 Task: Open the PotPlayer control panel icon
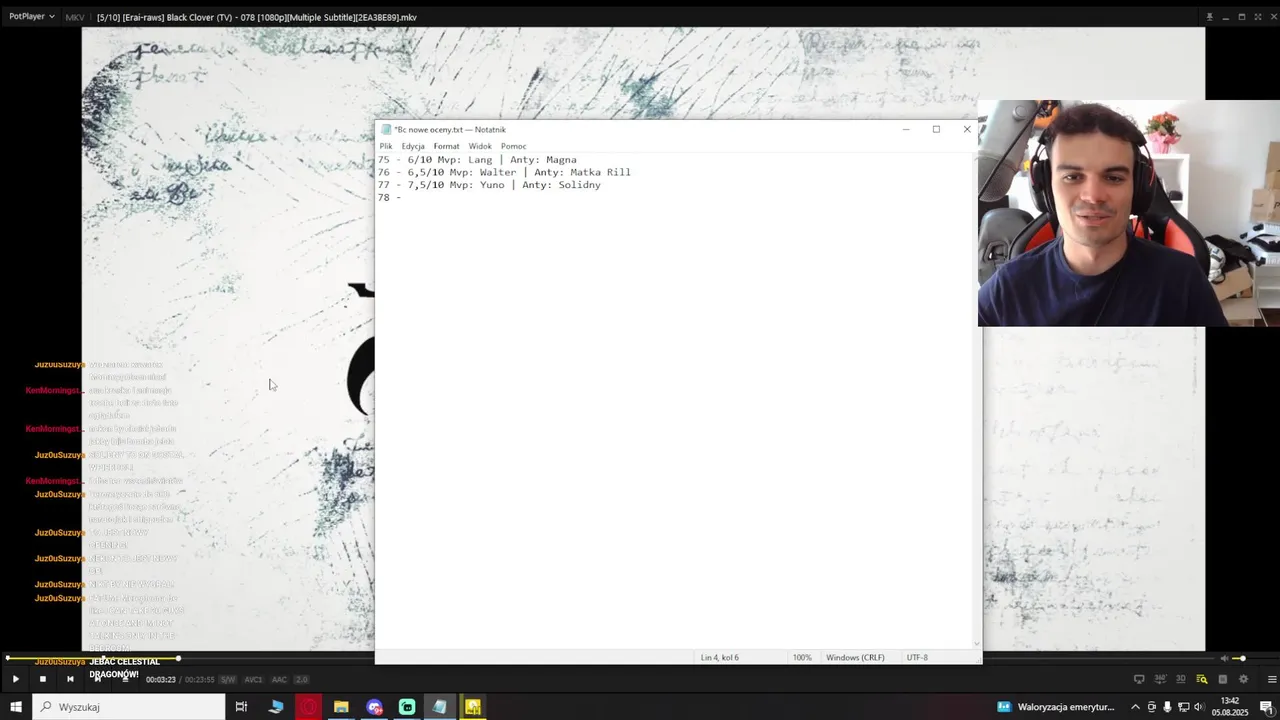pyautogui.click(x=1222, y=679)
